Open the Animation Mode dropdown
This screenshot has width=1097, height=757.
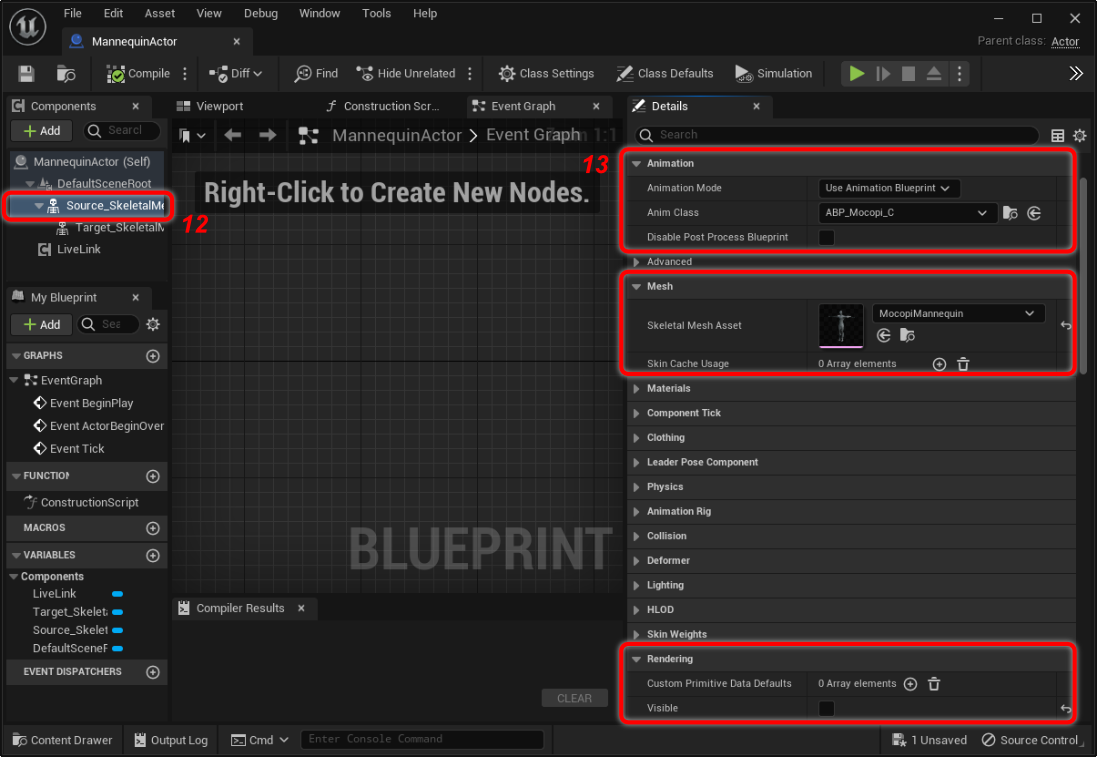click(888, 188)
